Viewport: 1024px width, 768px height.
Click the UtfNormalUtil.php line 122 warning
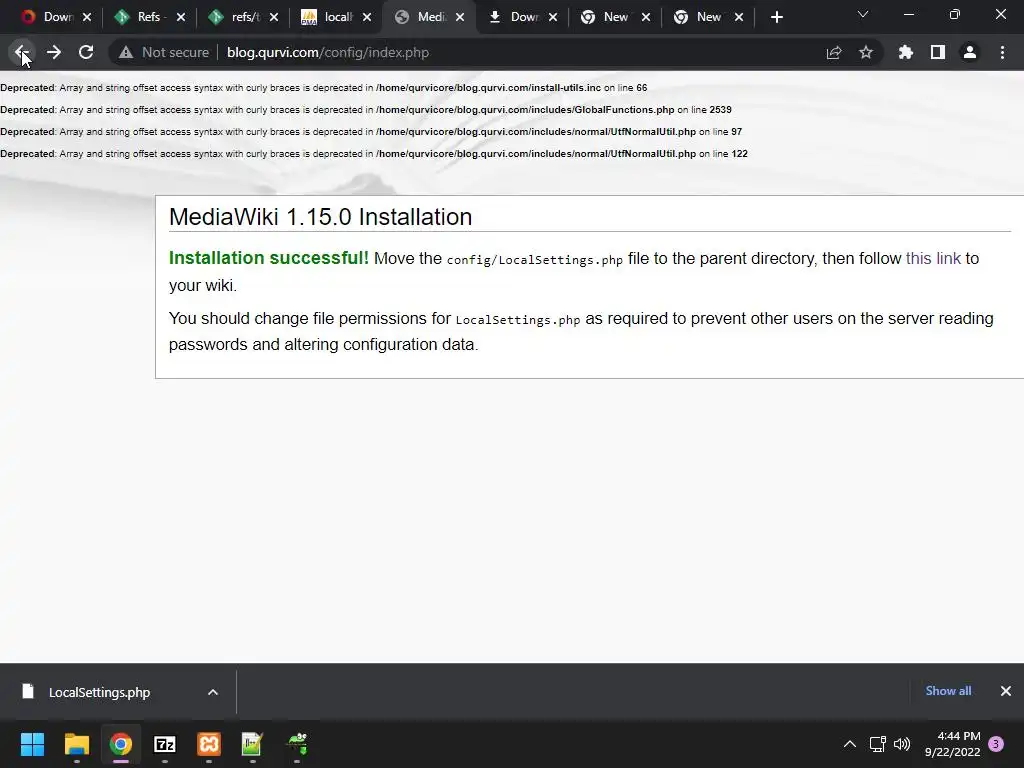click(x=374, y=154)
